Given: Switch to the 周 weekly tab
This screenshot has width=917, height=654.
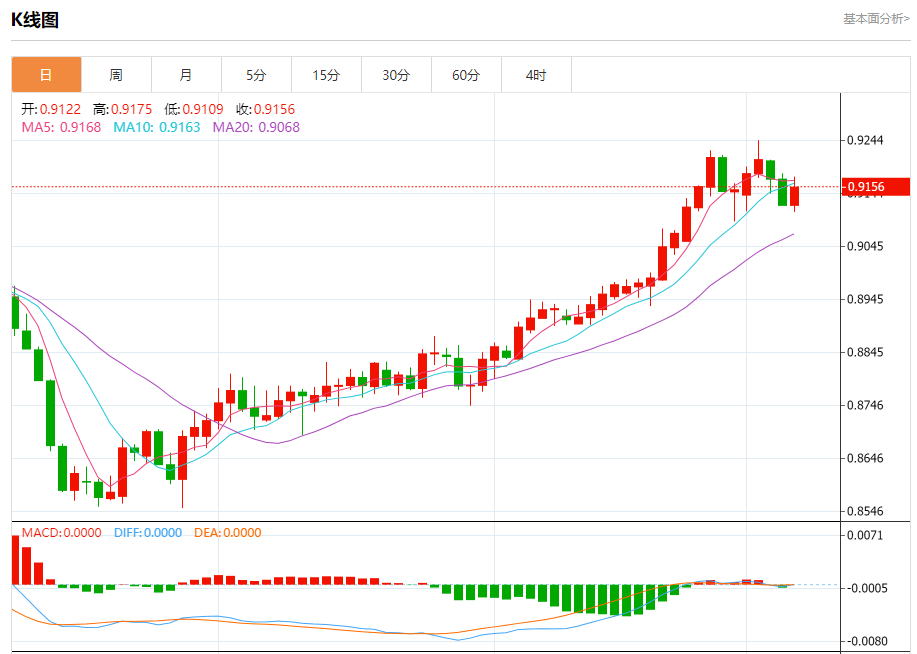Looking at the screenshot, I should click(116, 75).
